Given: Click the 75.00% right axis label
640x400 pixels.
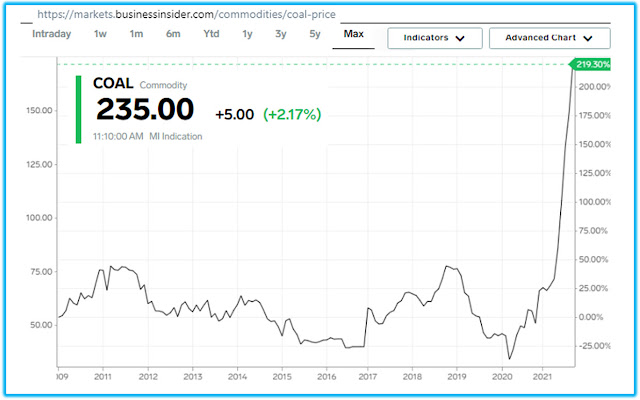Looking at the screenshot, I should (593, 231).
